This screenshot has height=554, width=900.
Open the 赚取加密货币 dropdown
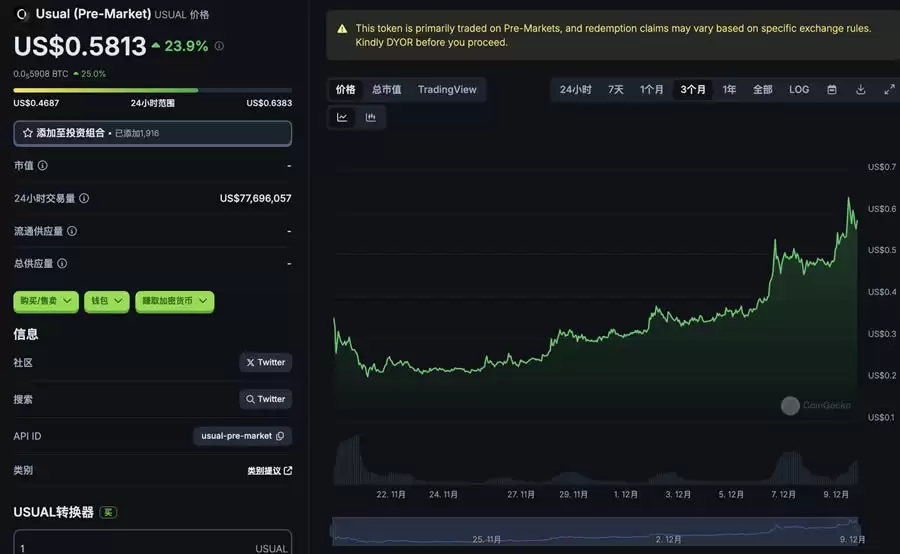(x=174, y=300)
